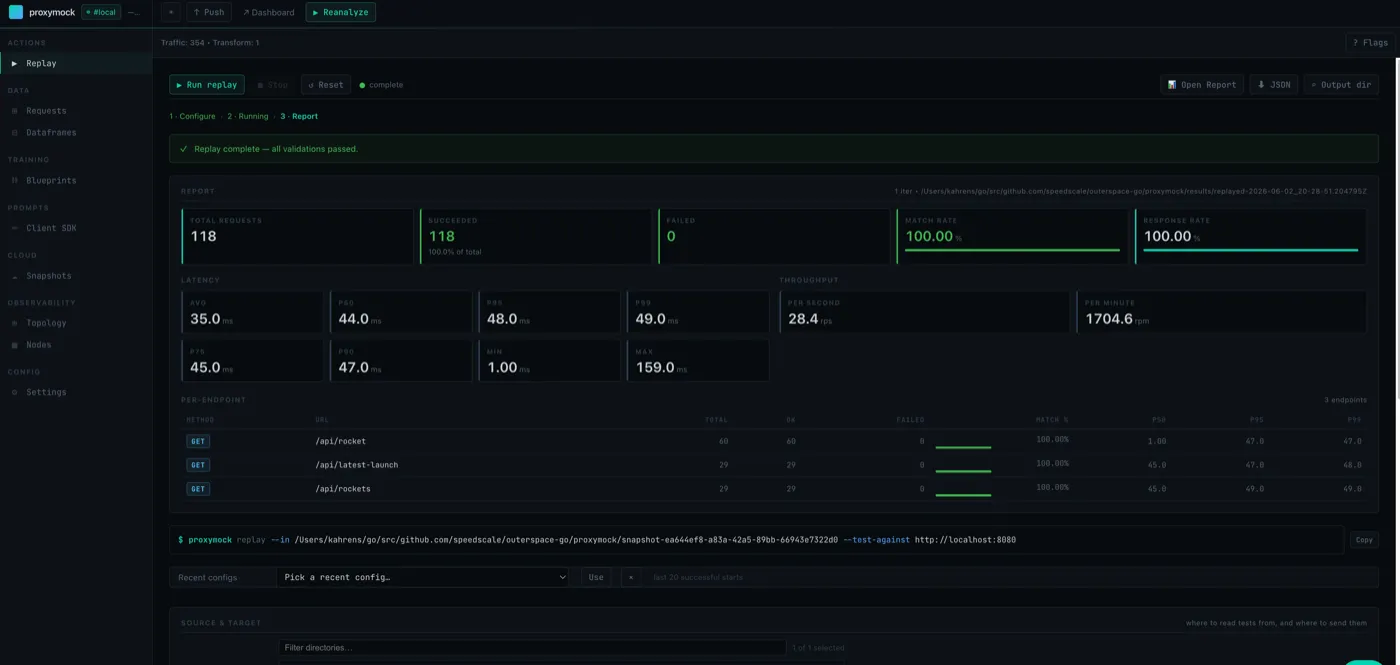Select the /api/rockets endpoint URL

[343, 489]
